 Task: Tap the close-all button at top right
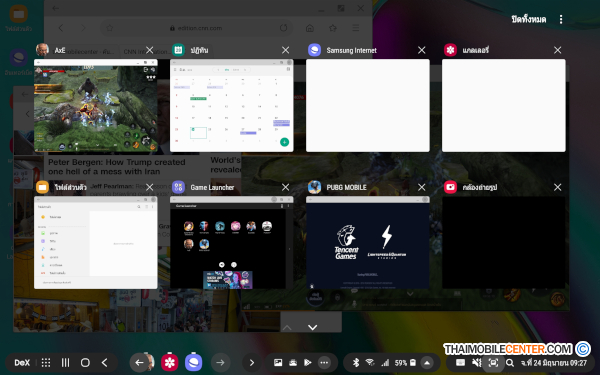click(529, 19)
